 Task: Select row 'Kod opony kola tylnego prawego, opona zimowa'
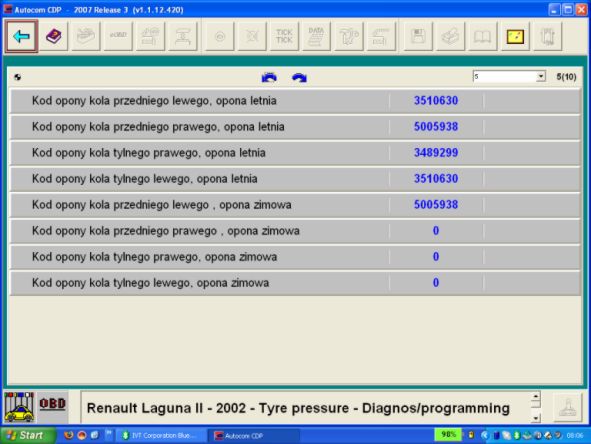pyautogui.click(x=295, y=257)
